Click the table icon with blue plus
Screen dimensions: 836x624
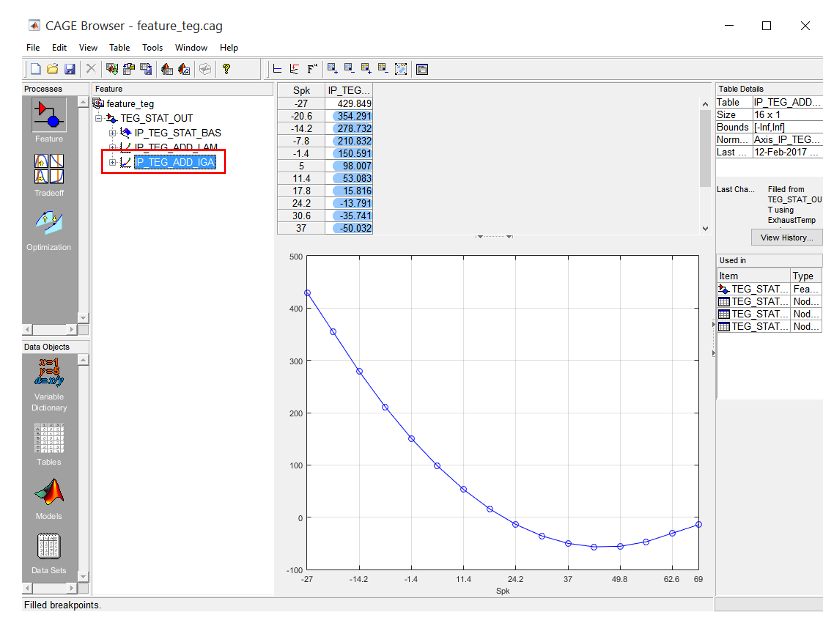point(332,68)
